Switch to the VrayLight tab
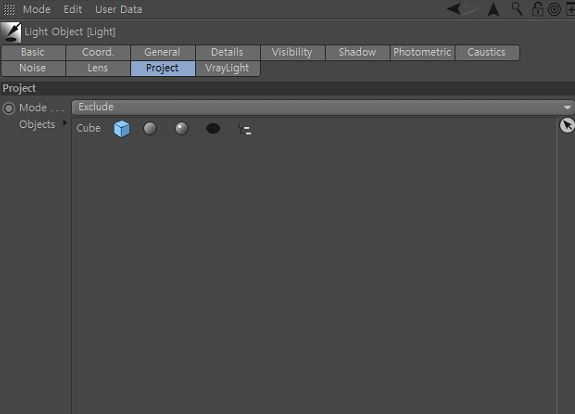Image resolution: width=575 pixels, height=414 pixels. [x=227, y=68]
